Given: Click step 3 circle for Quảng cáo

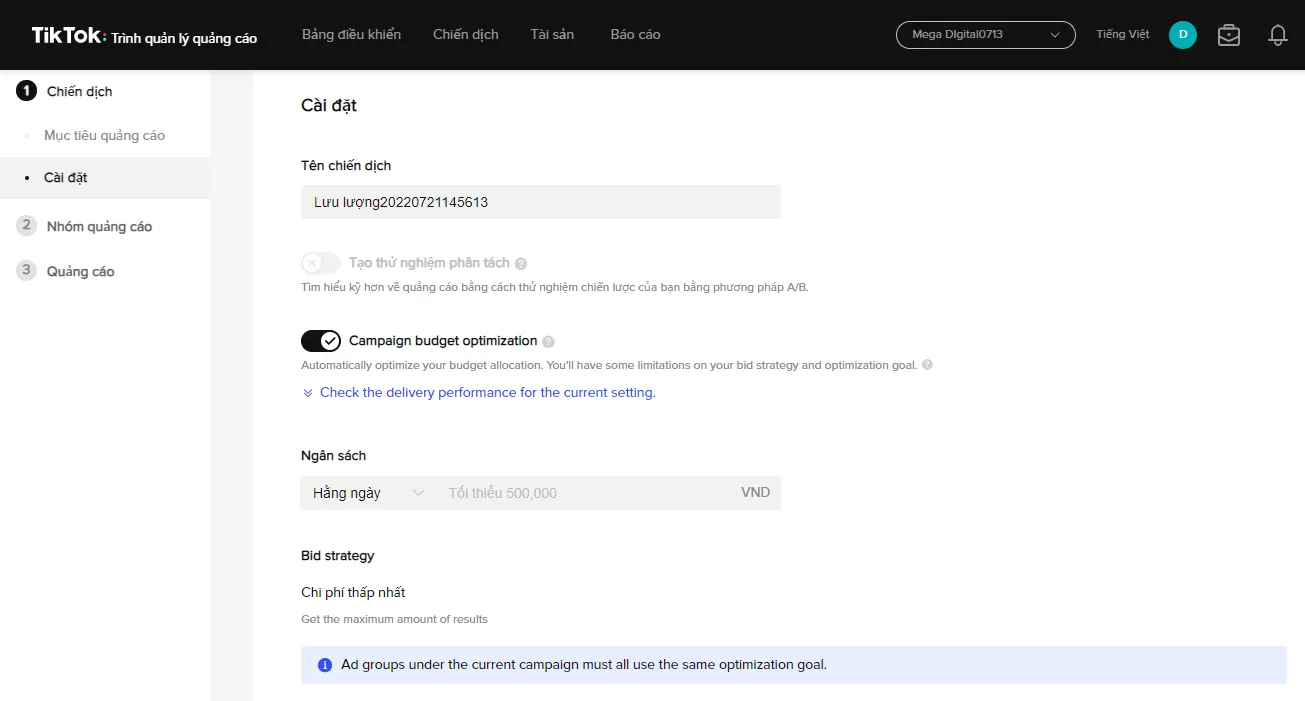Looking at the screenshot, I should [27, 271].
